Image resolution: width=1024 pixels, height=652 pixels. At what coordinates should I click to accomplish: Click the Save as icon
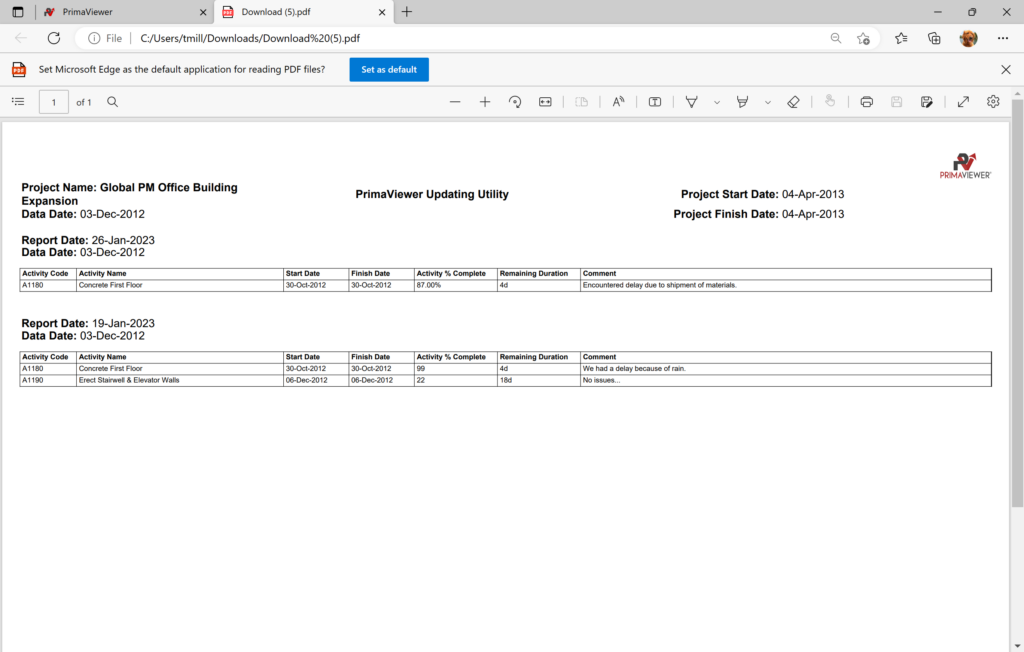pos(927,102)
